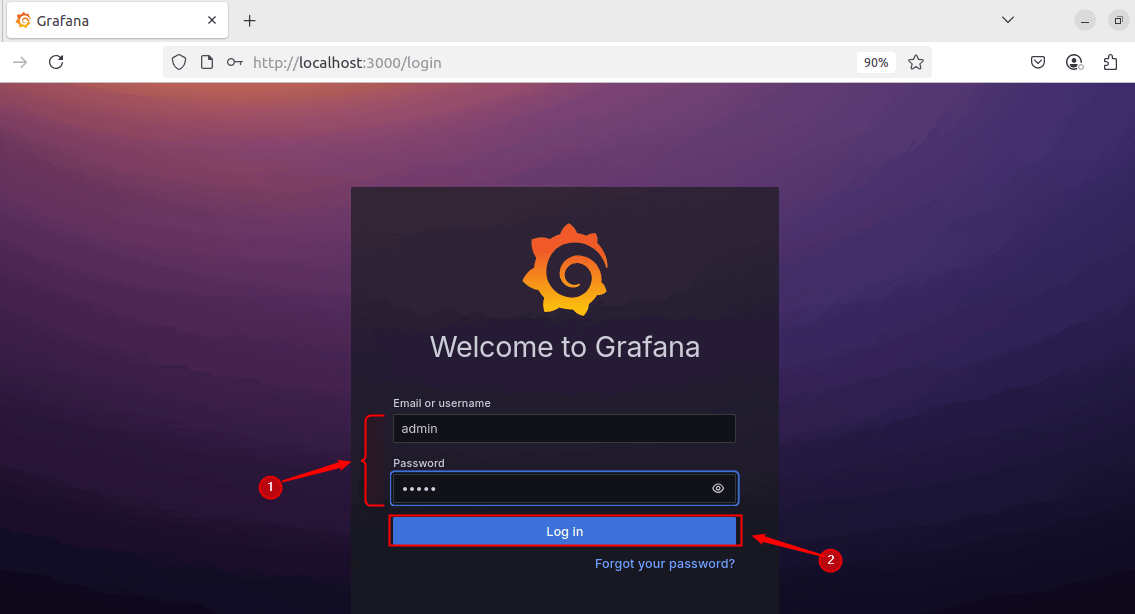View site information via page icon

pos(207,62)
